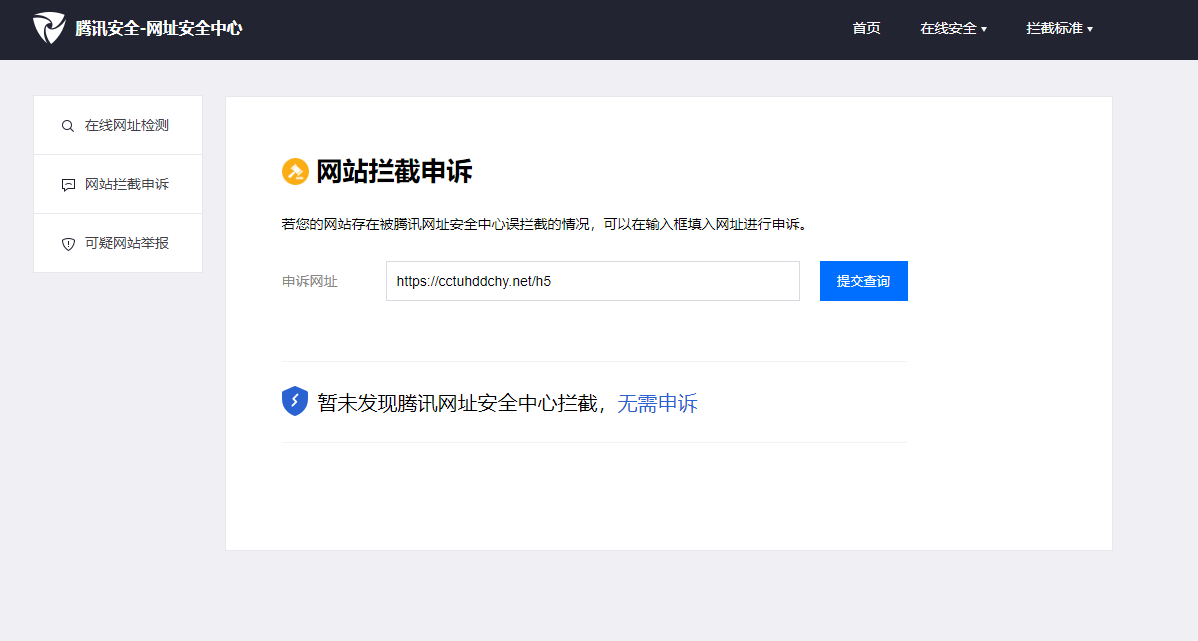This screenshot has width=1198, height=641.
Task: Focus the 申诉网址 URL input field
Action: click(593, 281)
